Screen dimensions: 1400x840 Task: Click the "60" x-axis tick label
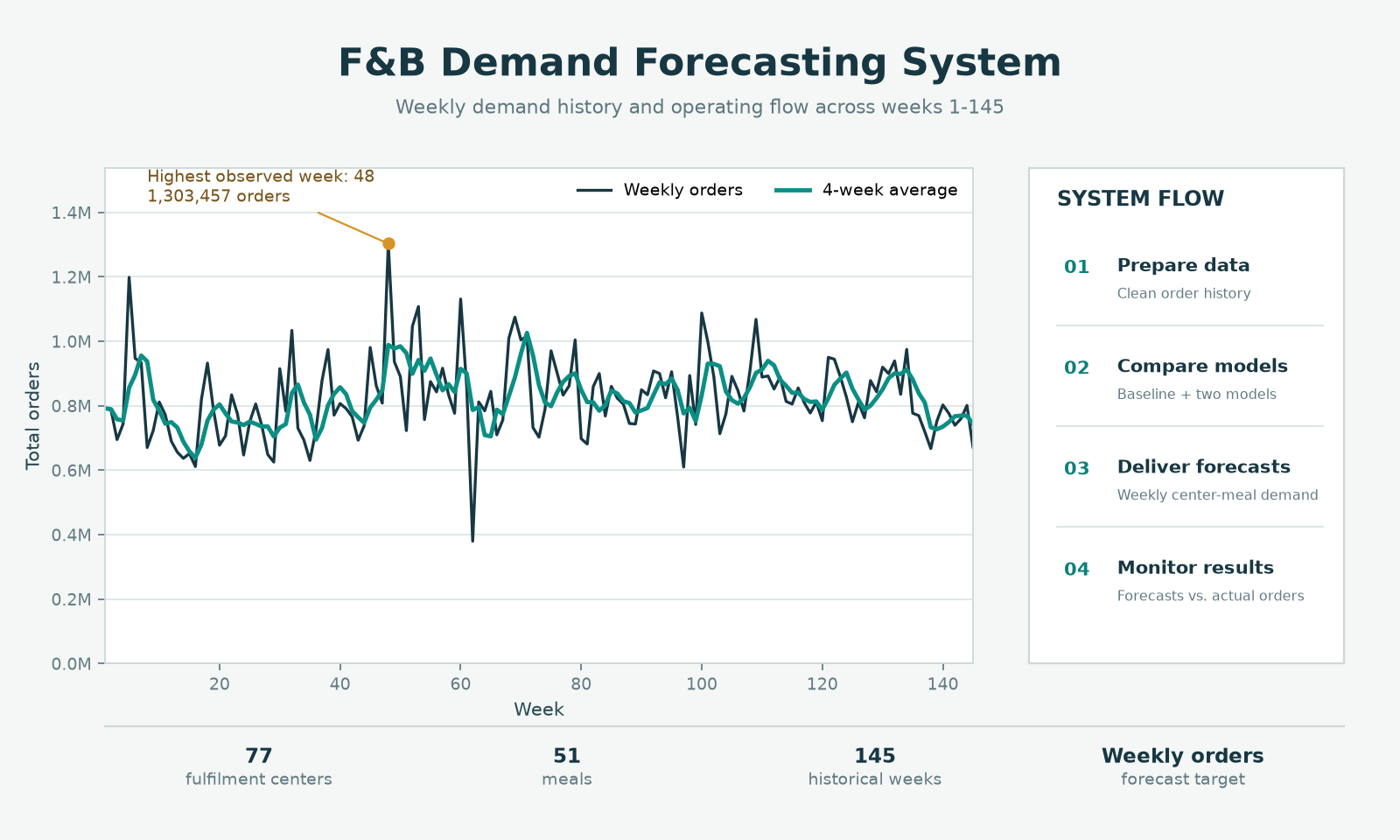461,684
